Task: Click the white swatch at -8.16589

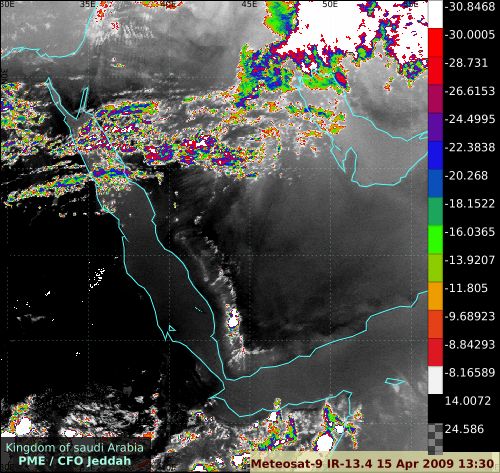Action: click(x=435, y=380)
